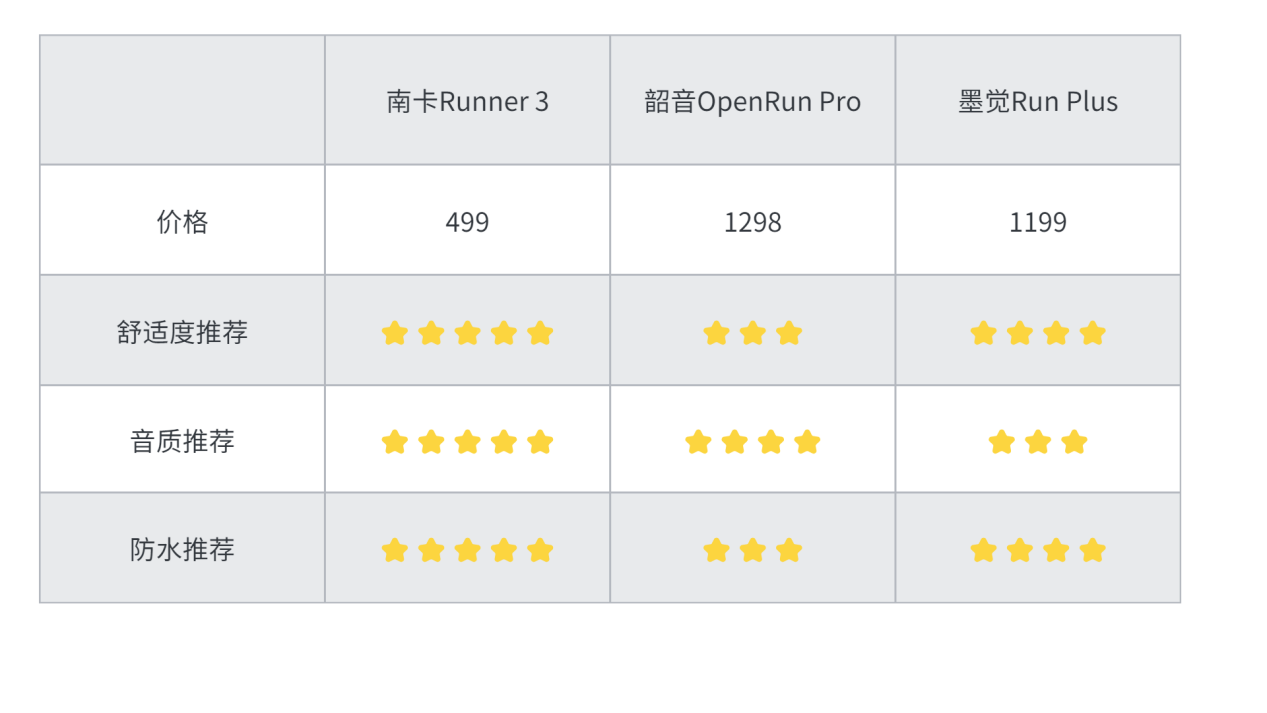Click the fifth star in 南卡Runner 3 音质推荐 row
The image size is (1267, 713).
coord(540,442)
